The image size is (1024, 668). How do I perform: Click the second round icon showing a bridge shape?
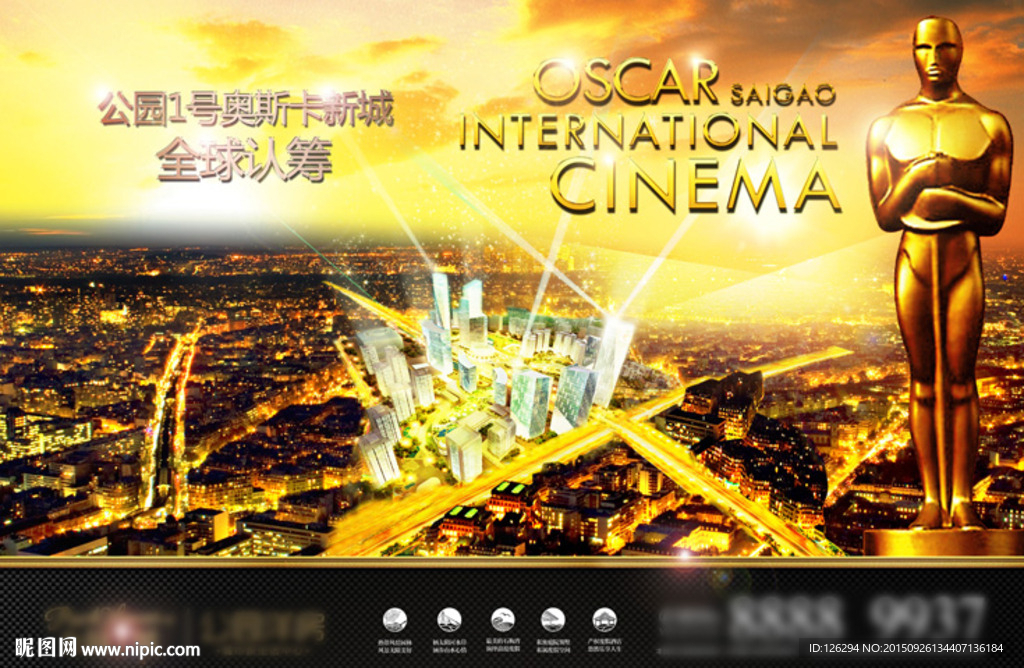pyautogui.click(x=449, y=619)
